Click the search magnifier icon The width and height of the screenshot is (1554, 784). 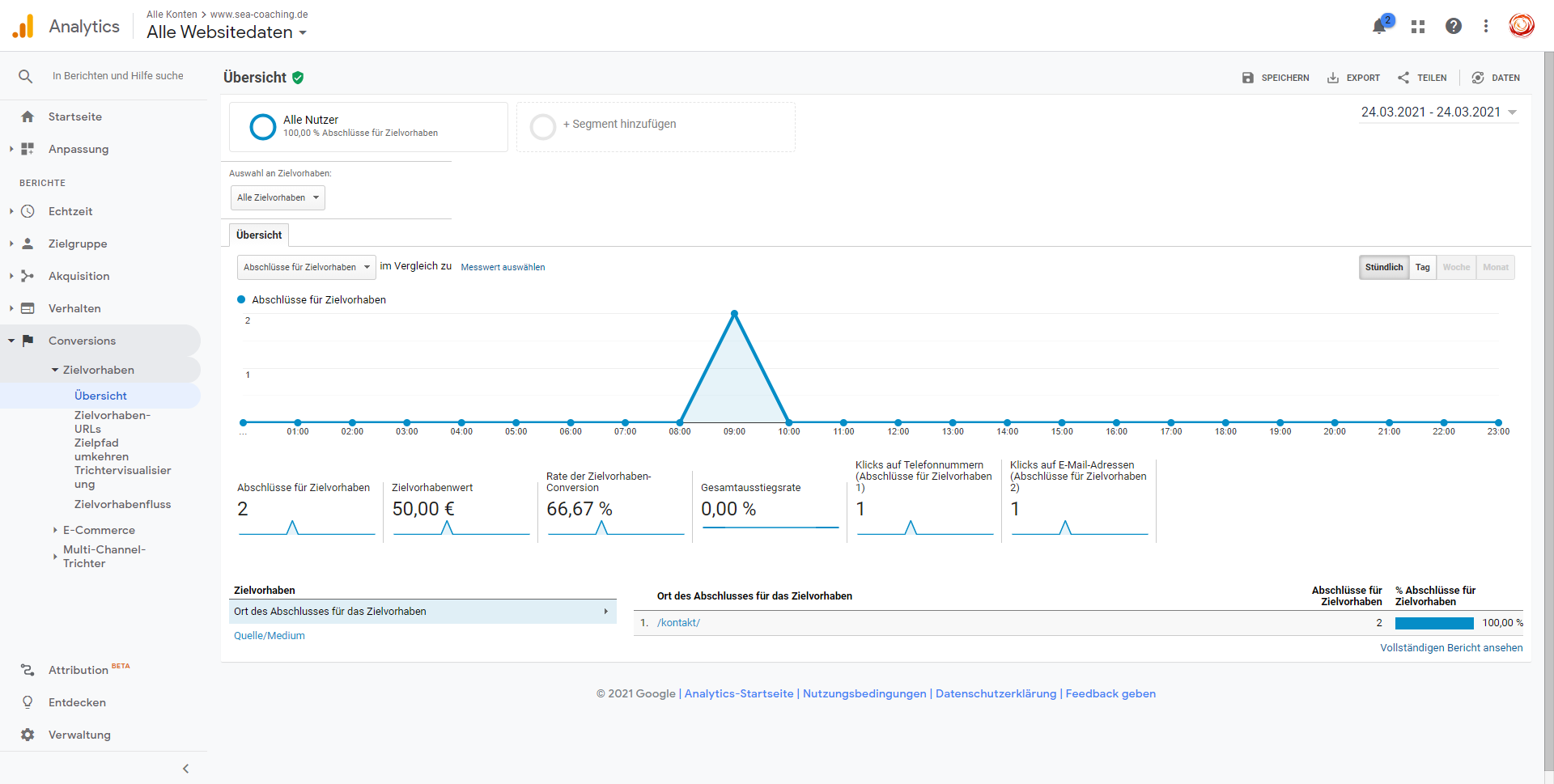25,76
